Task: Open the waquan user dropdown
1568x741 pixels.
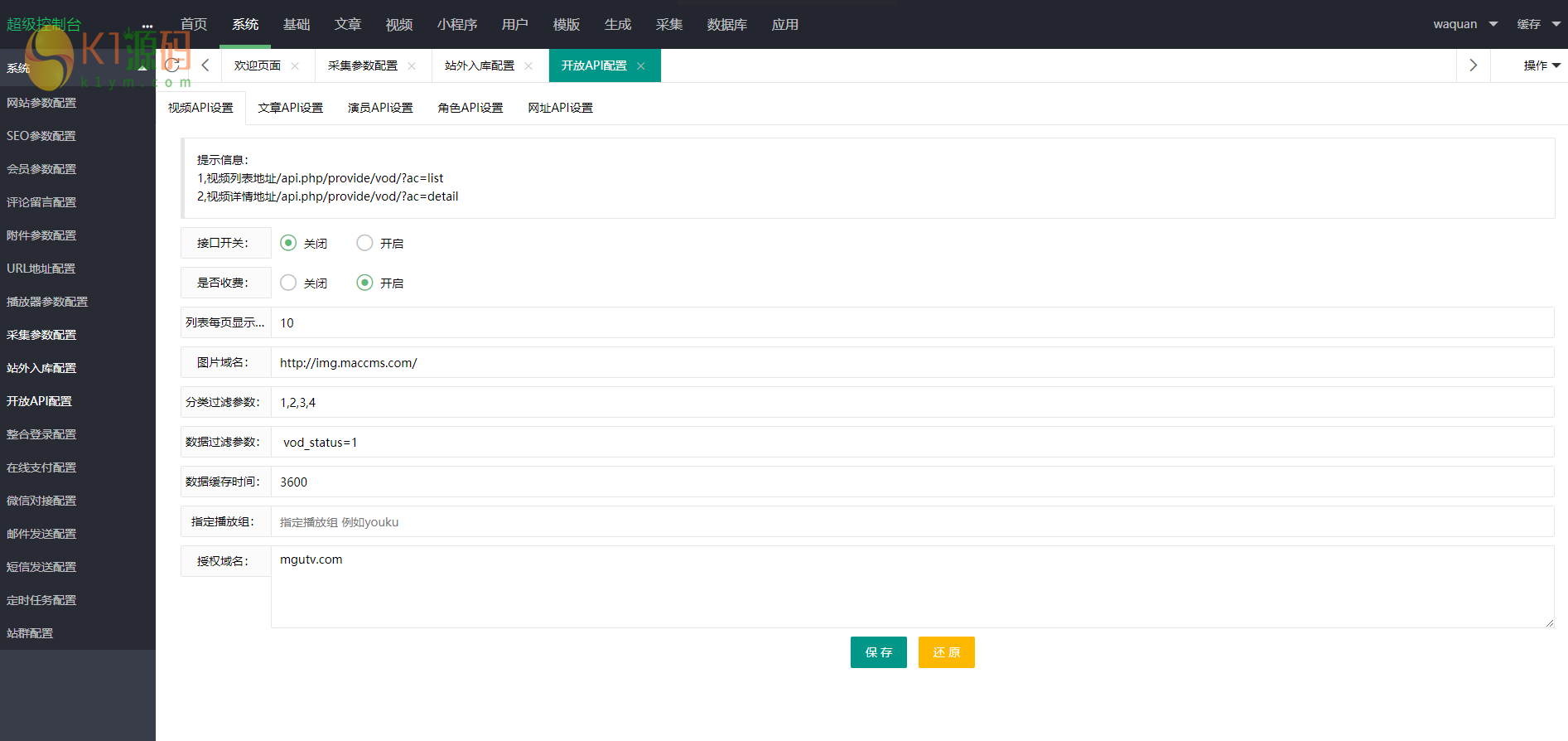Action: 1465,24
